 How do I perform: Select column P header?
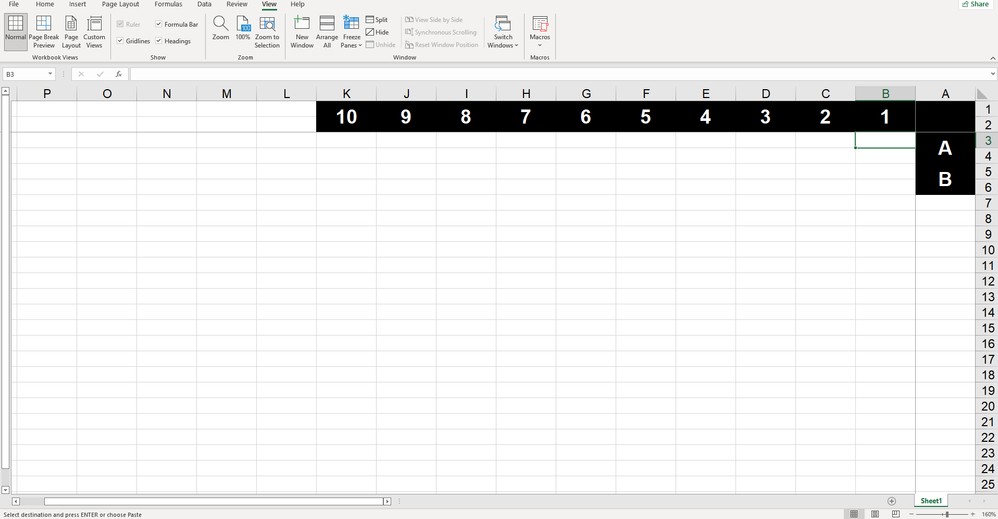click(x=46, y=94)
